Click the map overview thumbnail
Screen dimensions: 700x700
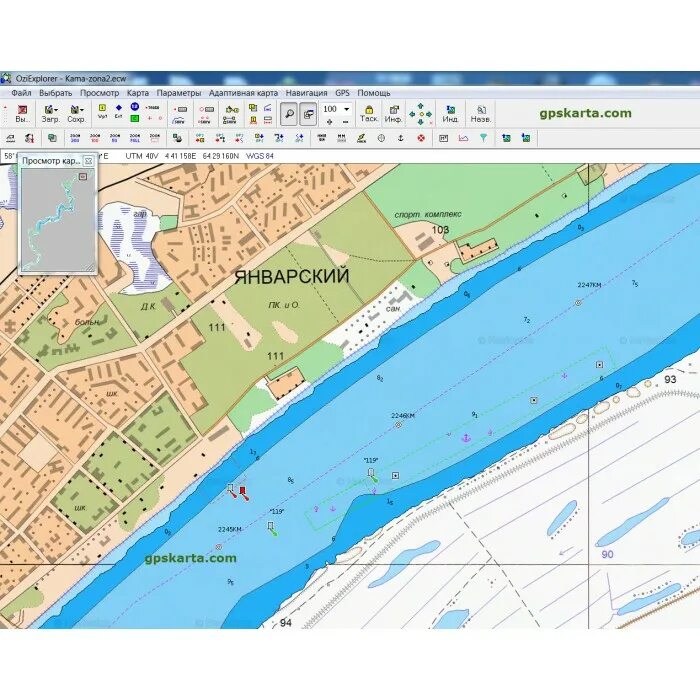coord(58,220)
